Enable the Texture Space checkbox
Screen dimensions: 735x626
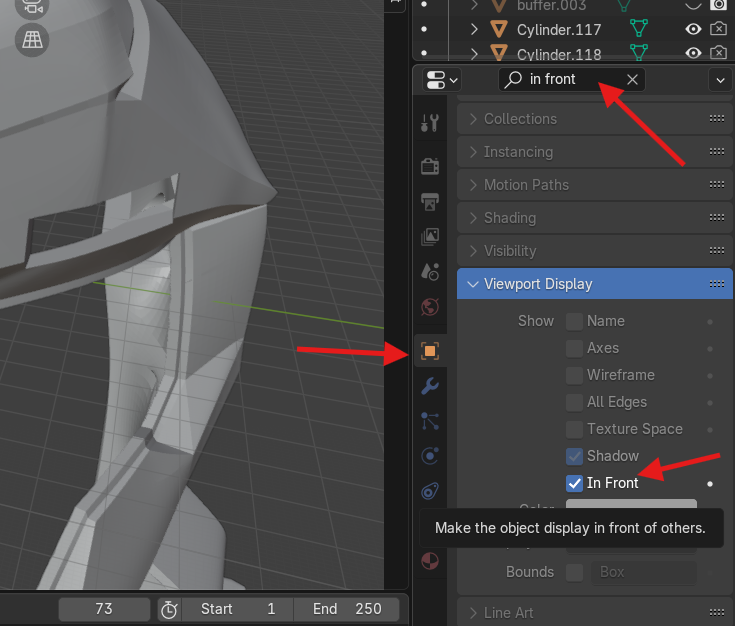[x=574, y=430]
